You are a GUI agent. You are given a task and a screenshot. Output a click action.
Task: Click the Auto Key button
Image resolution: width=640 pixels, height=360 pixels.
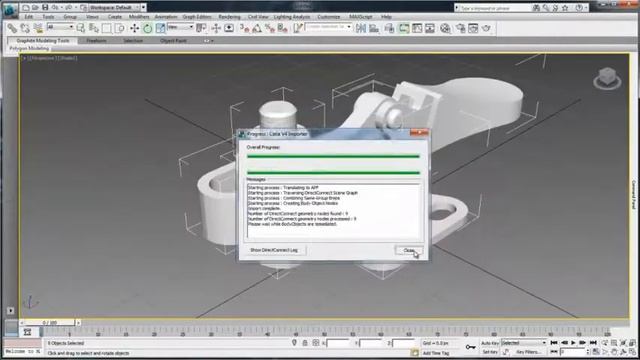coord(490,343)
